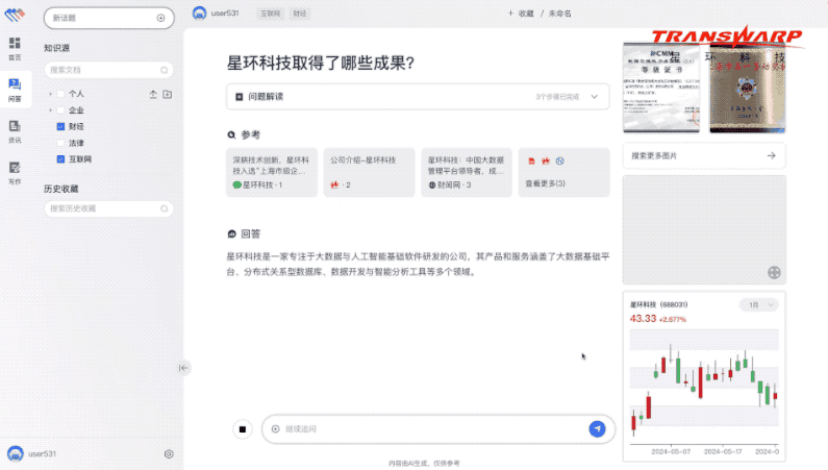
Task: Click the arrow beside 搜索更多图片
Action: click(771, 156)
